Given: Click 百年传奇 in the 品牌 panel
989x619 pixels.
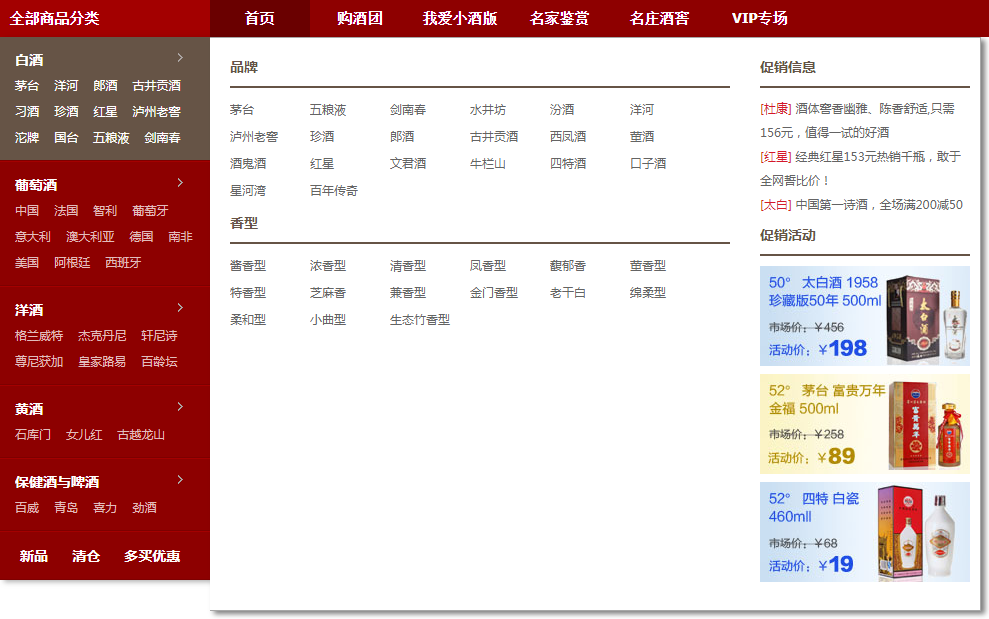Looking at the screenshot, I should click(334, 191).
